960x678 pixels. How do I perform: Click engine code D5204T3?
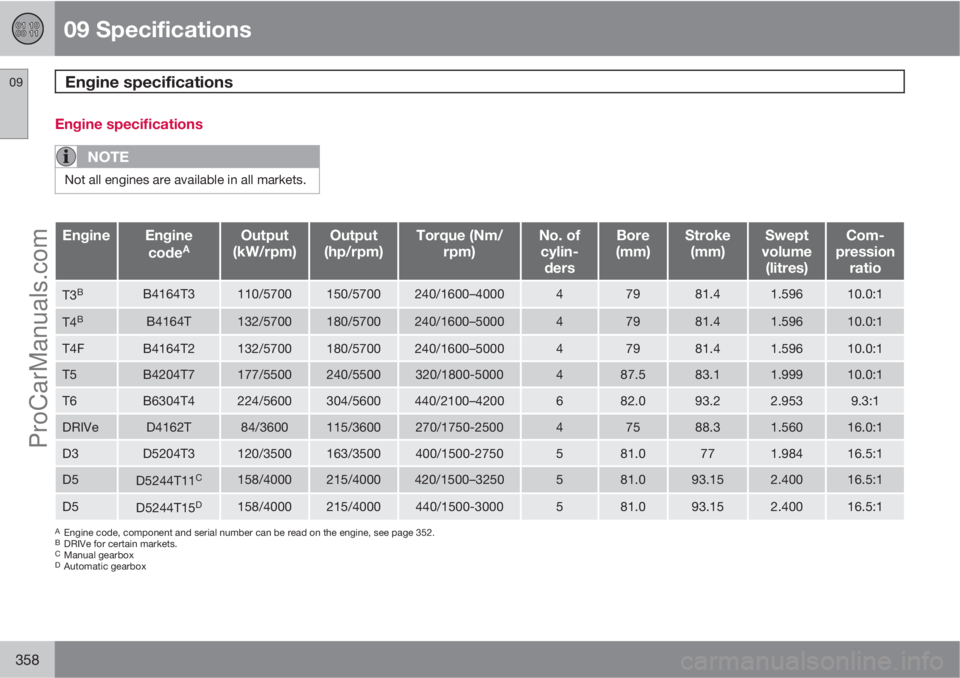(169, 454)
